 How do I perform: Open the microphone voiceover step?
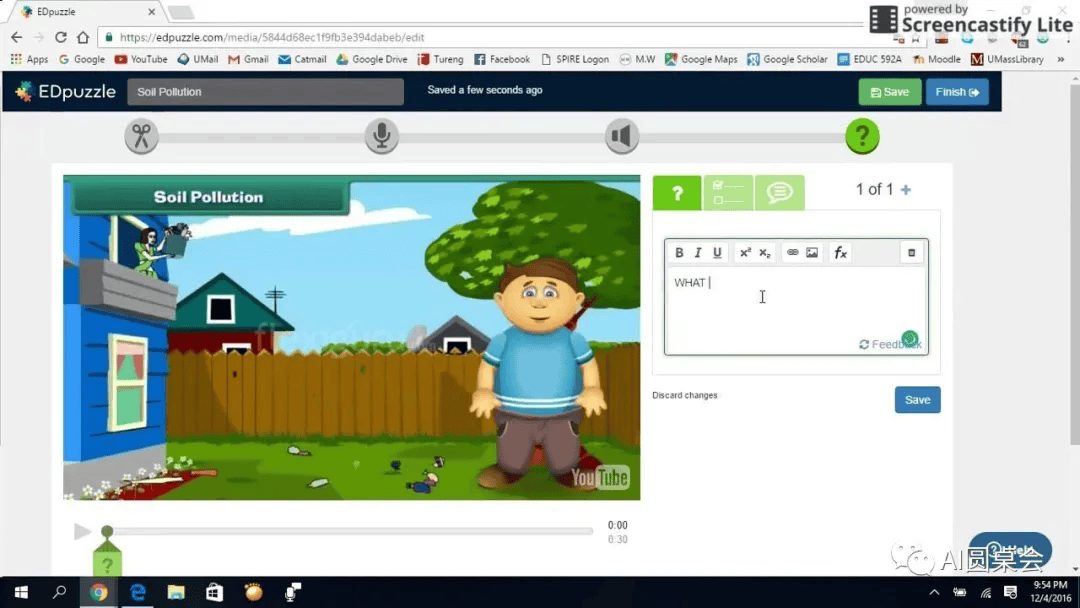pyautogui.click(x=381, y=136)
